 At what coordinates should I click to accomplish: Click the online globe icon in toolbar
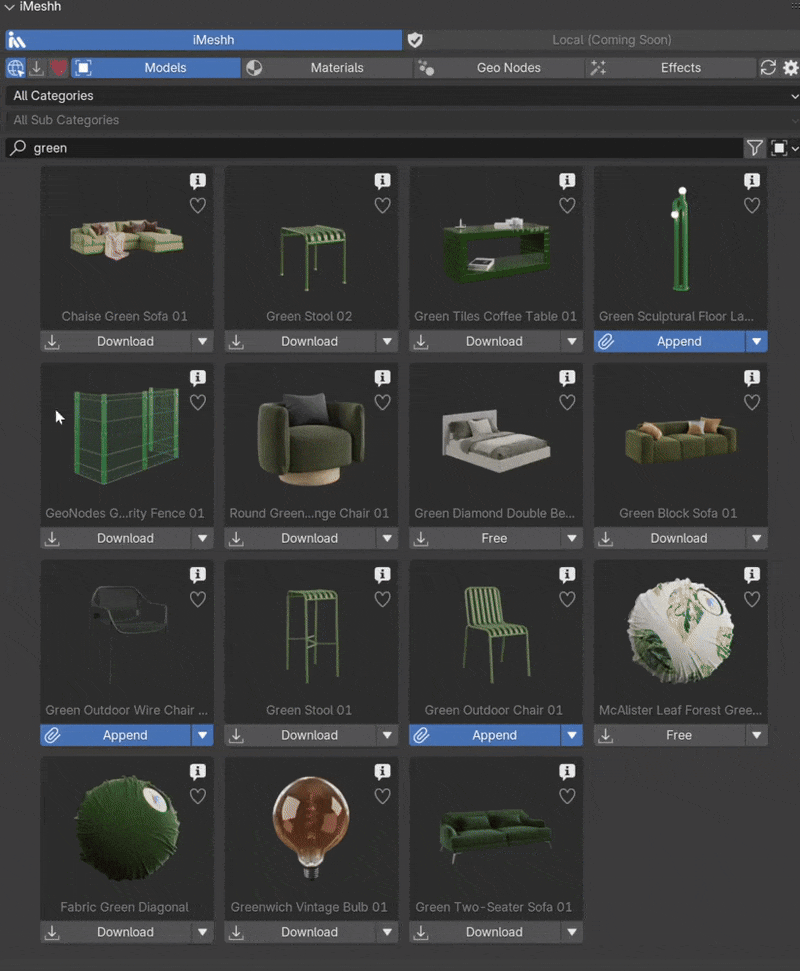coord(16,68)
